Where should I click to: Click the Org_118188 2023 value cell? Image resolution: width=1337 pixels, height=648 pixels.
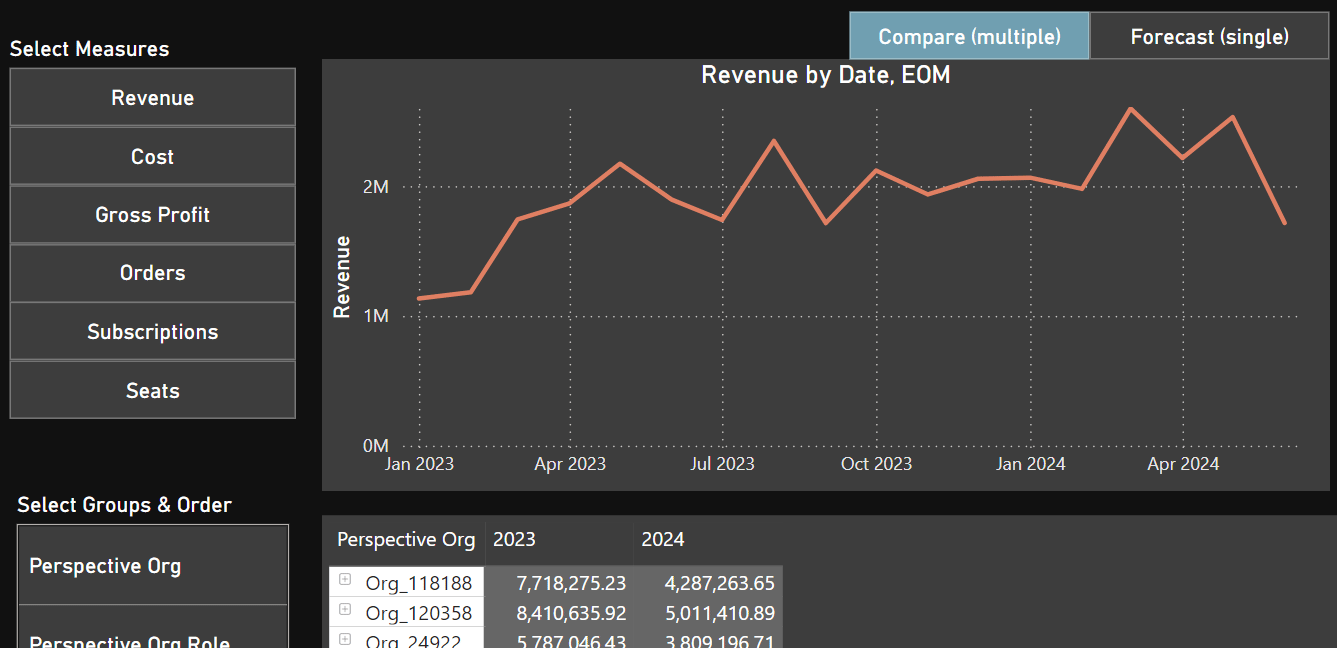pyautogui.click(x=559, y=583)
